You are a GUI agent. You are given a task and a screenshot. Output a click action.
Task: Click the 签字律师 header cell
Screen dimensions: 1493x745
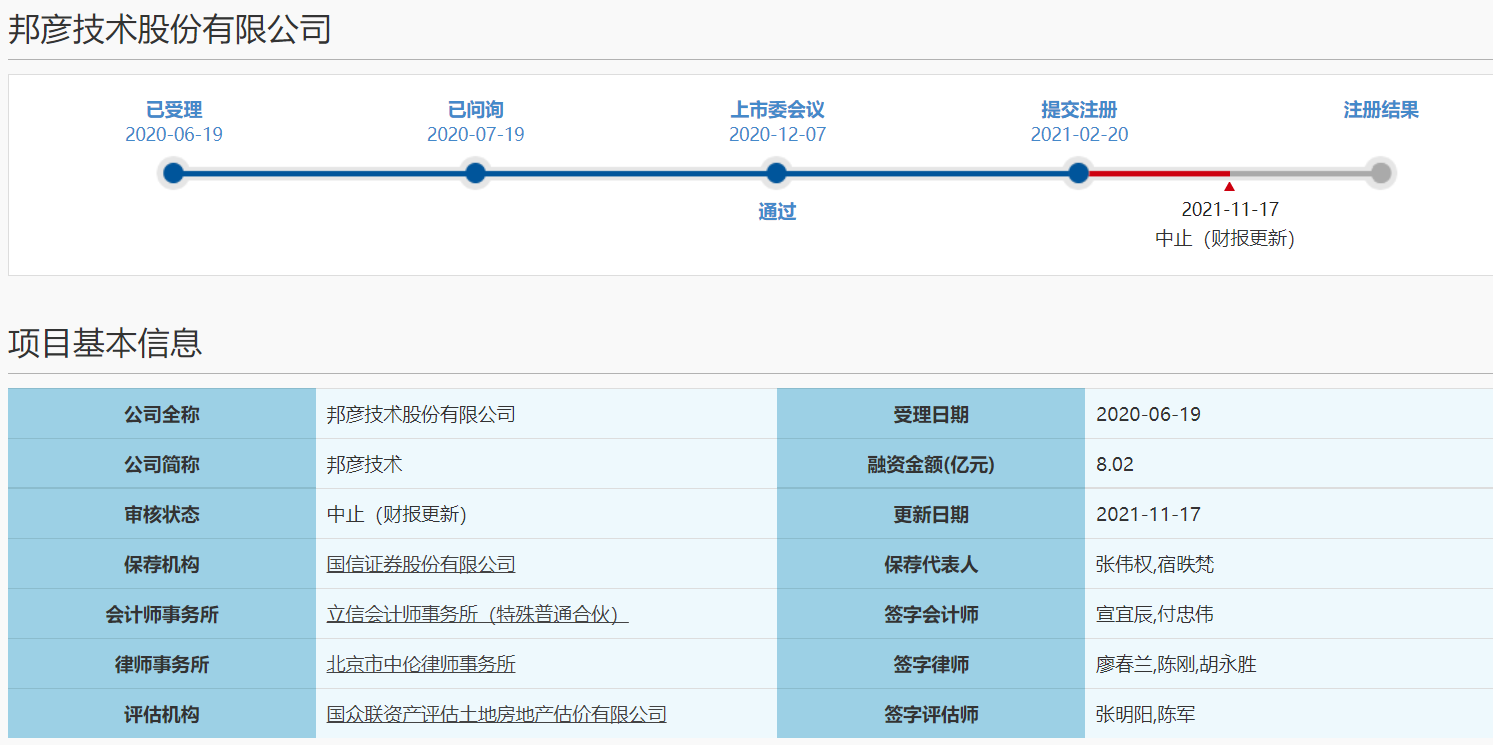(931, 664)
